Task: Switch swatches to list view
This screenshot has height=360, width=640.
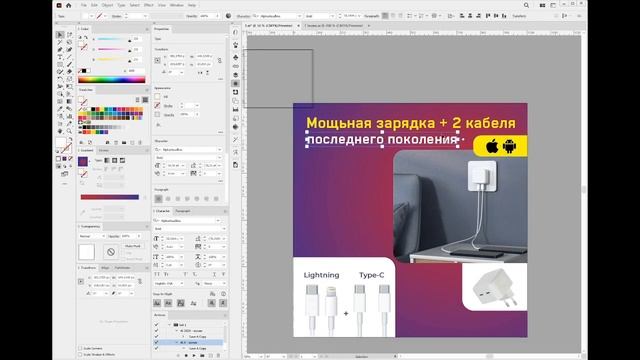Action: (x=138, y=100)
